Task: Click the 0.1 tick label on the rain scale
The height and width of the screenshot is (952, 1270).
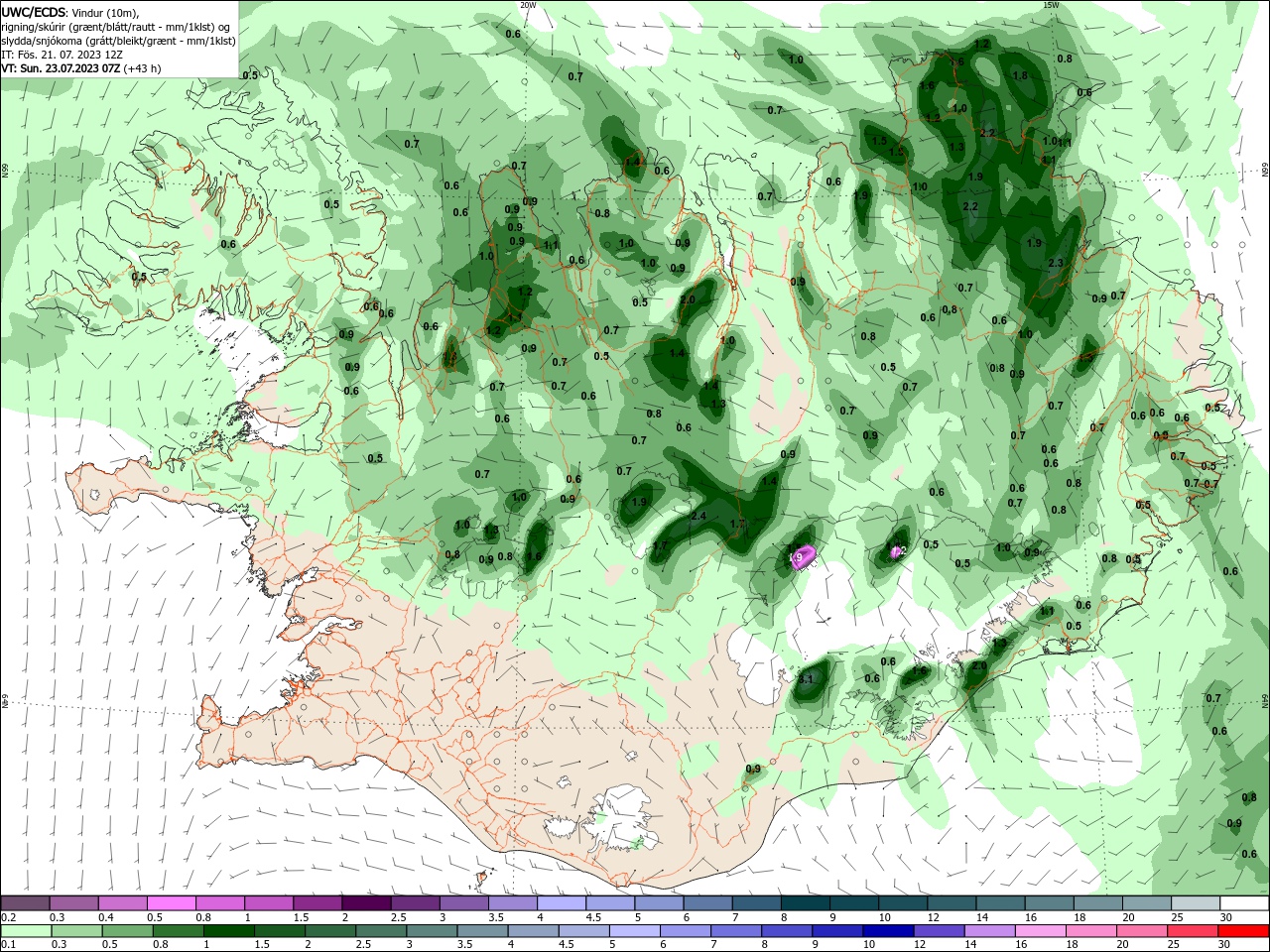Action: click(x=8, y=944)
